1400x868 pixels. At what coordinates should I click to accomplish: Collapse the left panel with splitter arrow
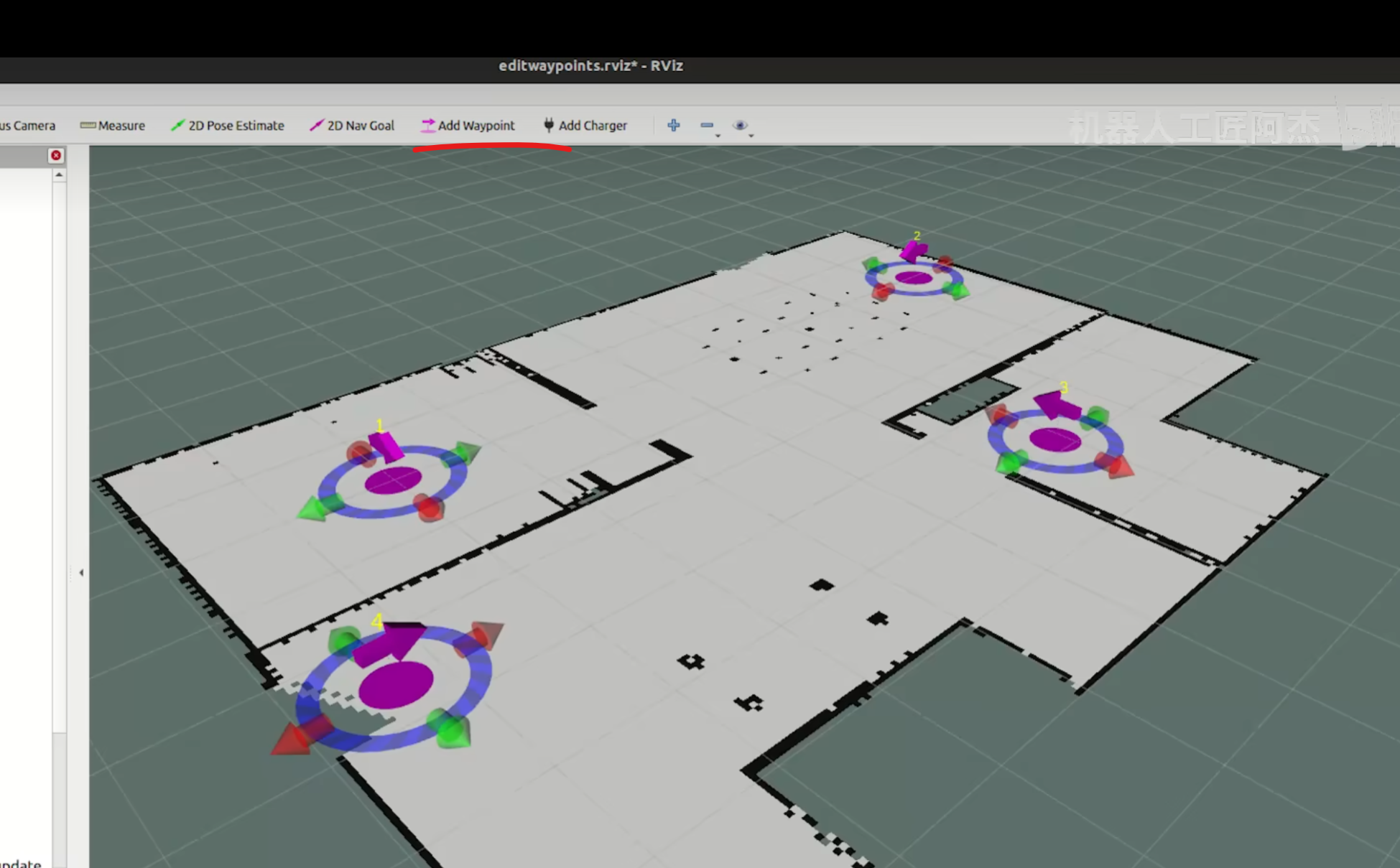[81, 572]
